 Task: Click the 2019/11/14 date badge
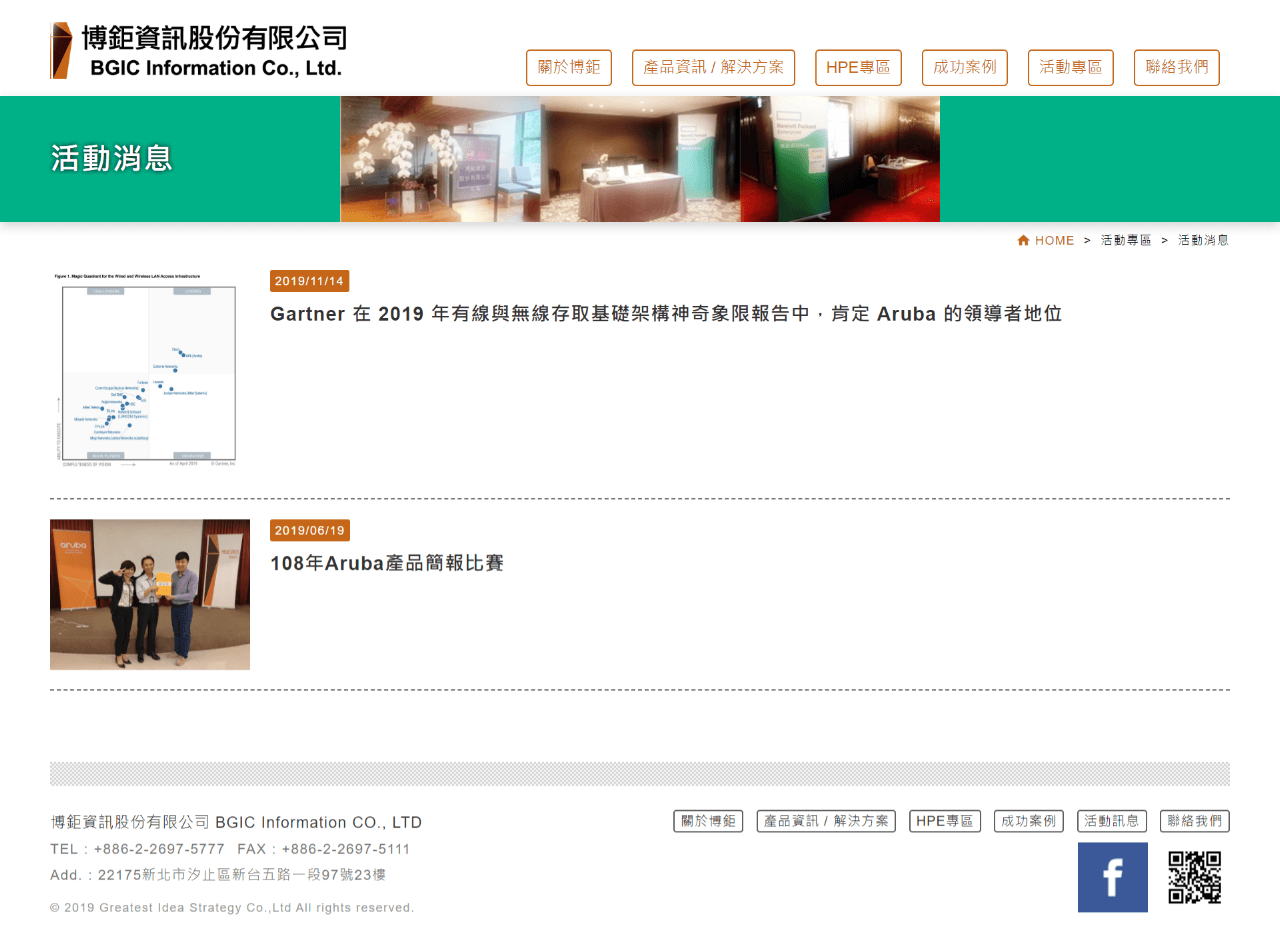click(x=309, y=281)
